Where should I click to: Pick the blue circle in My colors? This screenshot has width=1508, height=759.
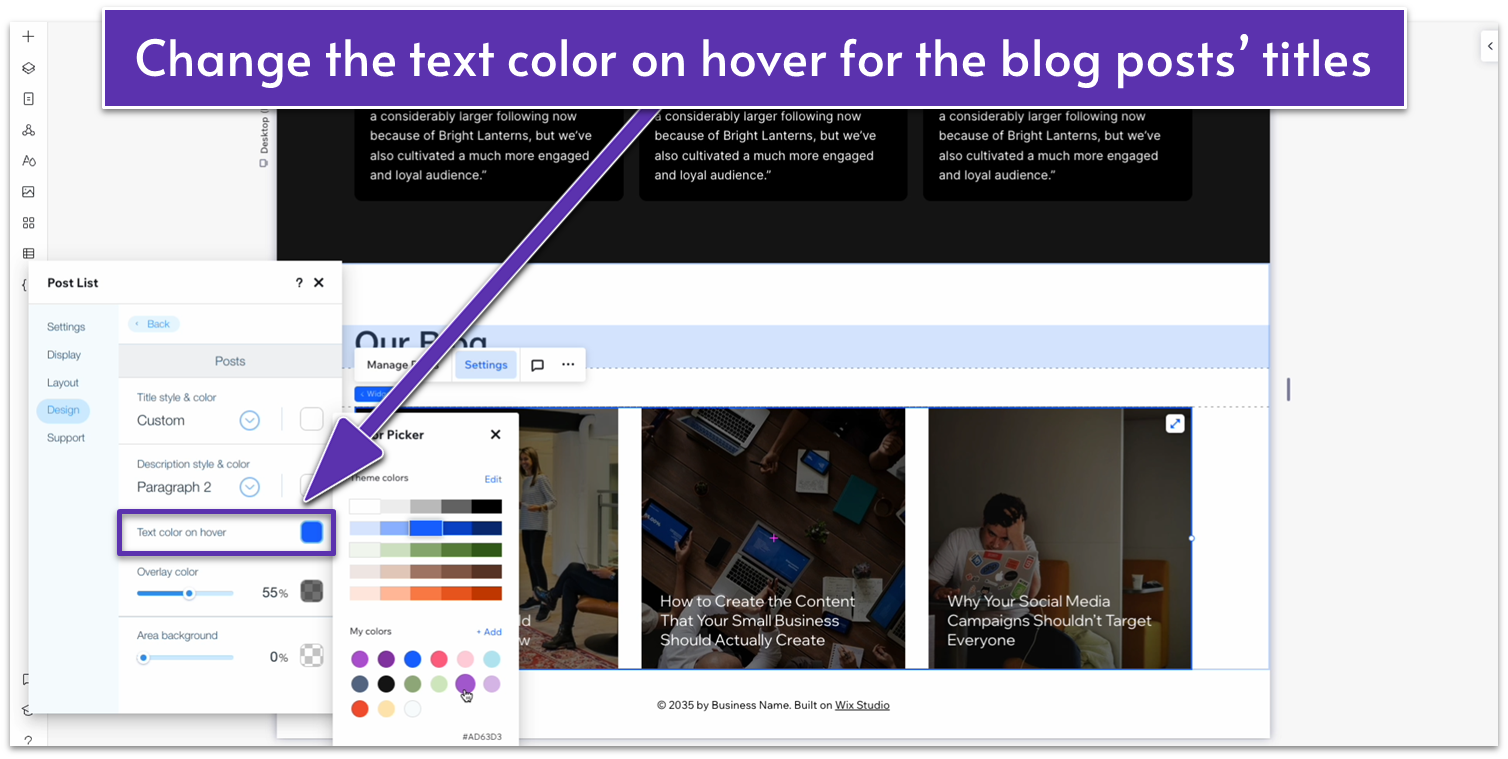(412, 659)
